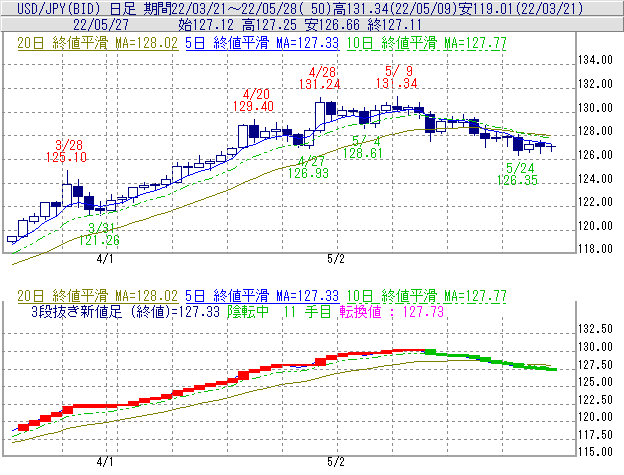Image resolution: width=624 pixels, height=475 pixels.
Task: Click the 安126.66 low price value
Action: 332,25
